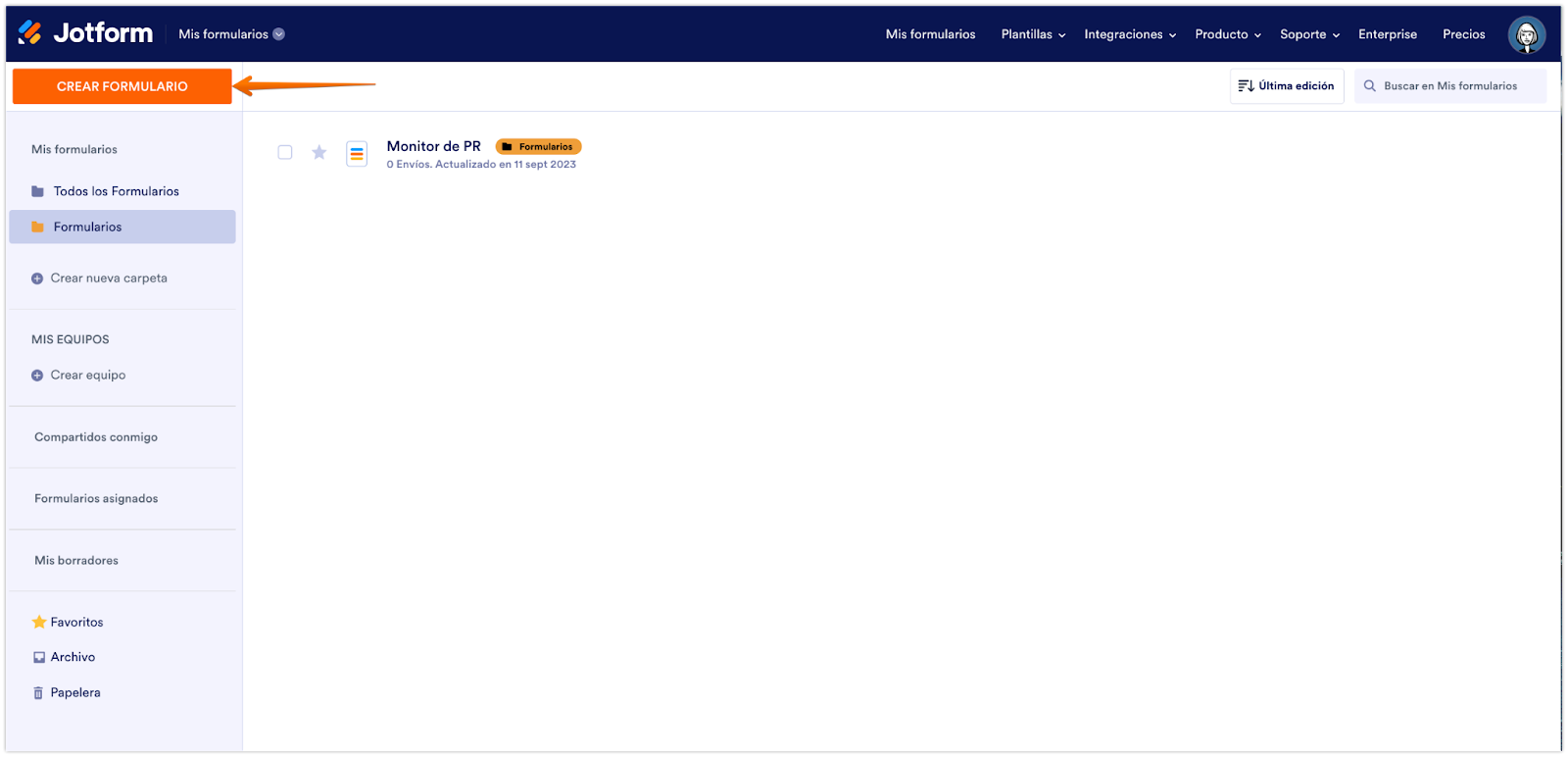Click the Formularios folder tag on form
The width and height of the screenshot is (1568, 757).
(x=538, y=147)
